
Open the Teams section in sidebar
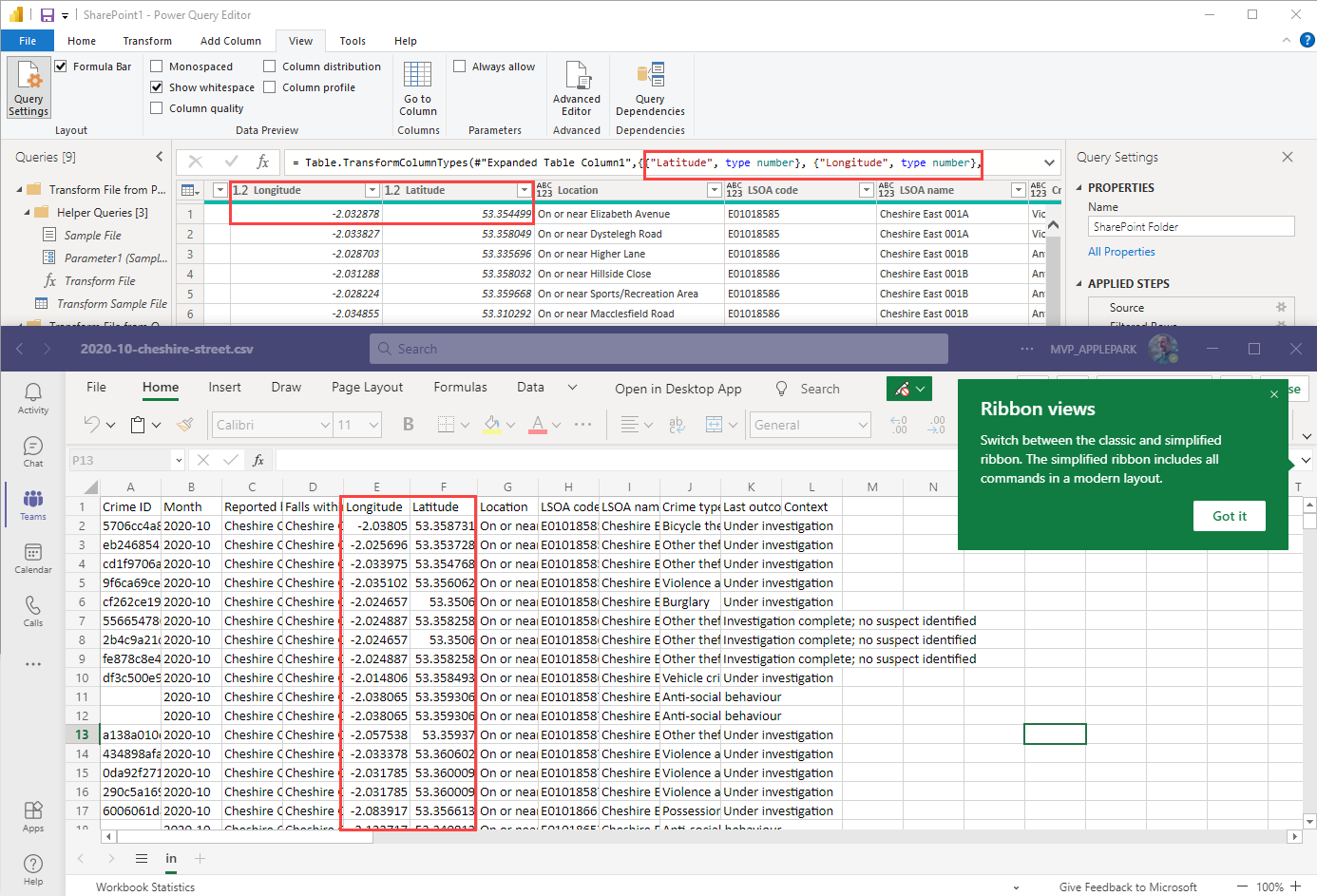[33, 505]
